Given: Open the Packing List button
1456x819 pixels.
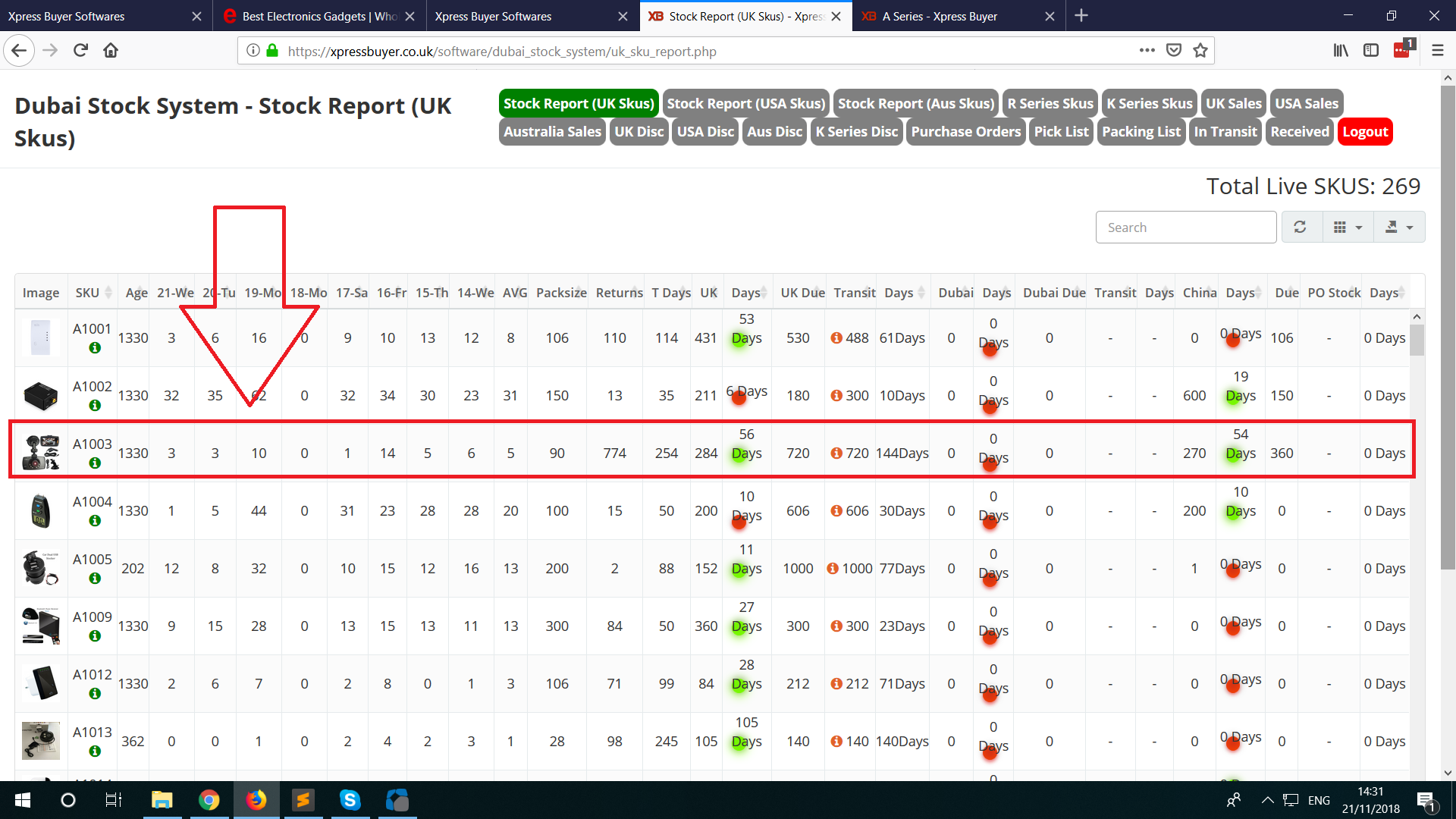Looking at the screenshot, I should 1141,132.
